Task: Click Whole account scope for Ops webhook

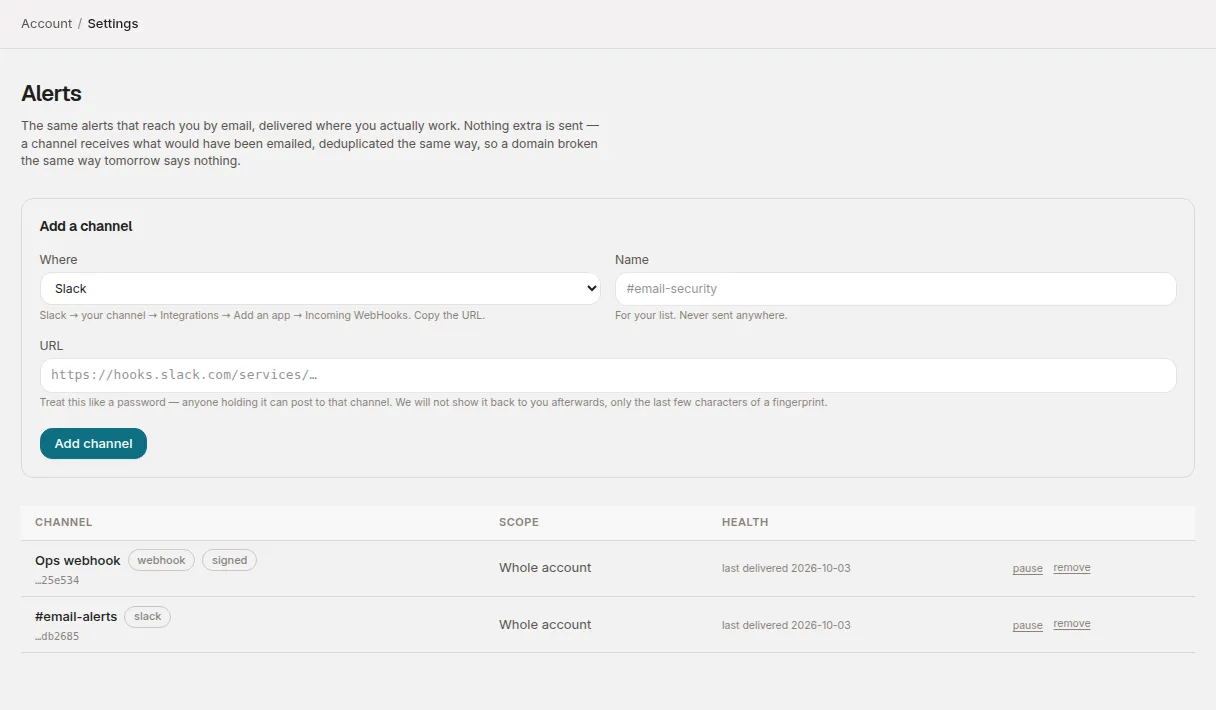Action: point(545,568)
